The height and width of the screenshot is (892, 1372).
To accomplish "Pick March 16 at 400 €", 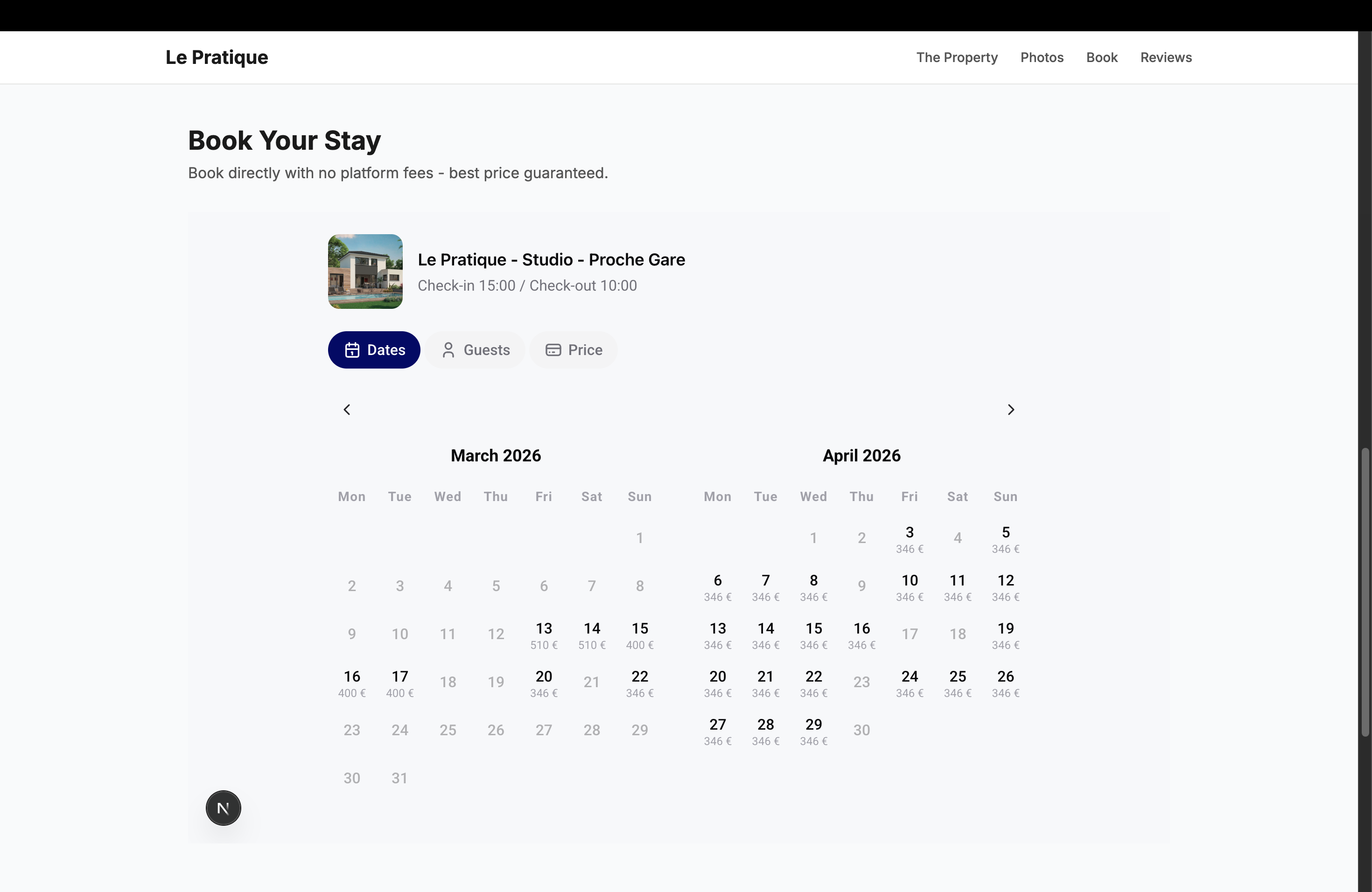I will [x=352, y=683].
